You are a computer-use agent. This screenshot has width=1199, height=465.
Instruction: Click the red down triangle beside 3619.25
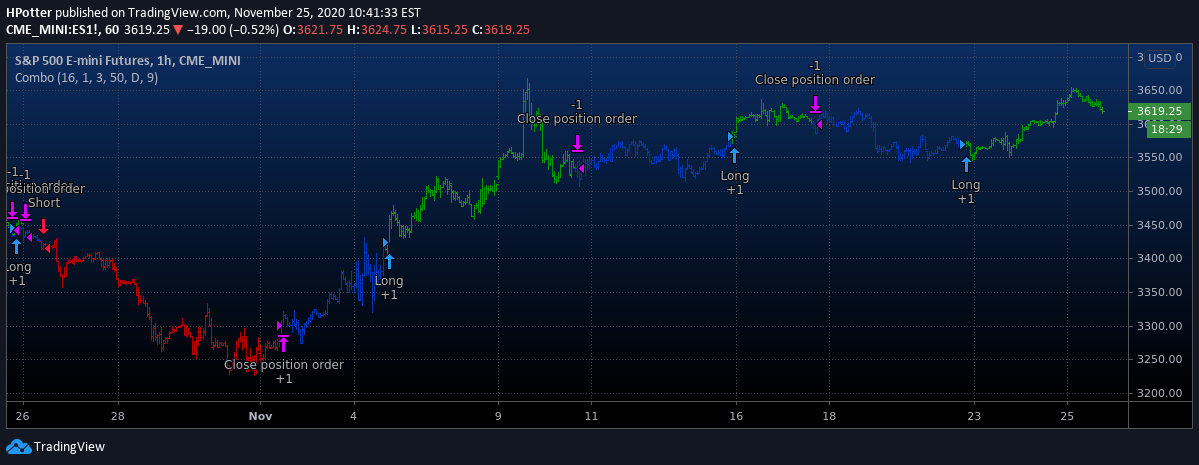click(x=177, y=30)
